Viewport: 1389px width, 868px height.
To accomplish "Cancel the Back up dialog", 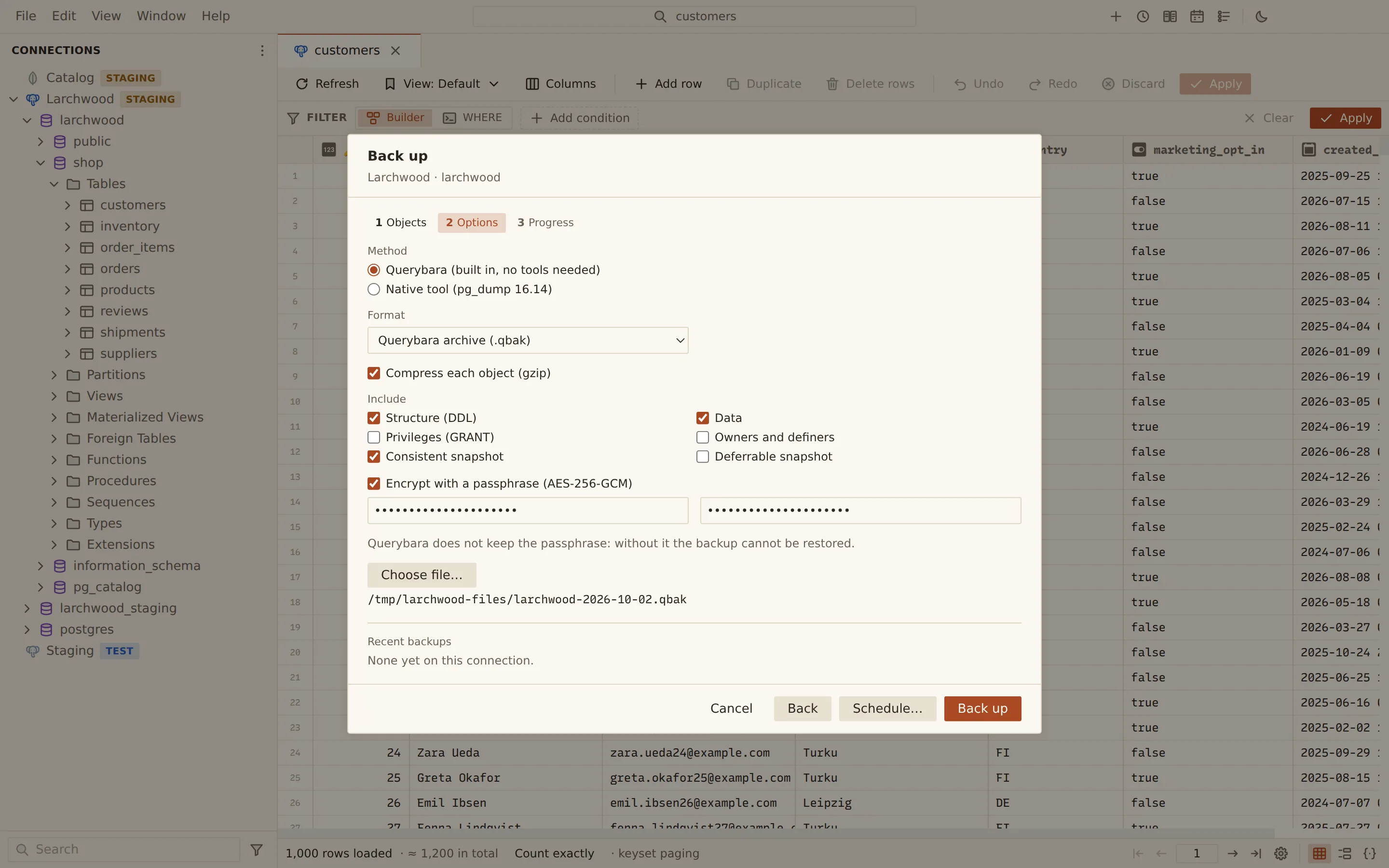I will click(731, 708).
